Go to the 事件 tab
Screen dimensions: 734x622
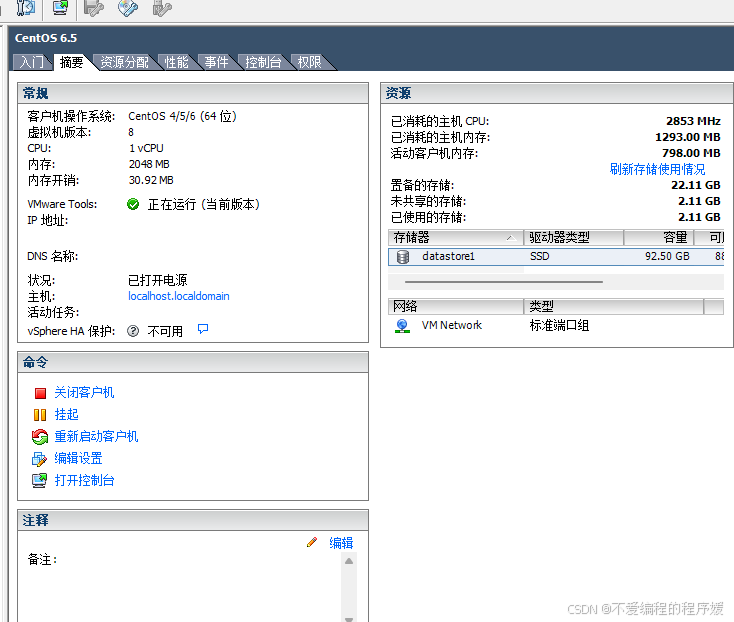pos(216,62)
